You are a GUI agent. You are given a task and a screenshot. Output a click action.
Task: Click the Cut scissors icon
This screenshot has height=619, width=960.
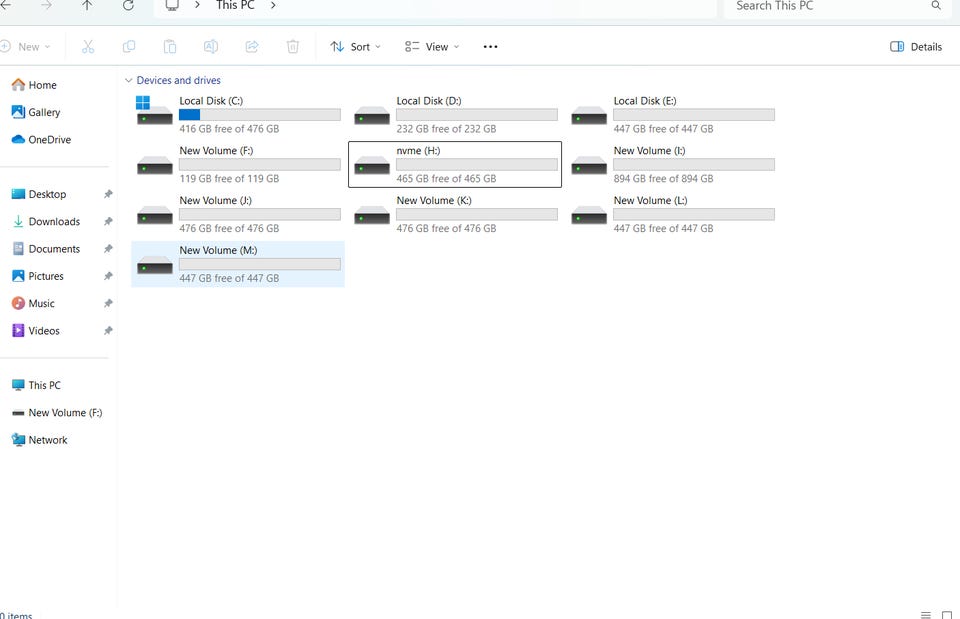pos(88,47)
